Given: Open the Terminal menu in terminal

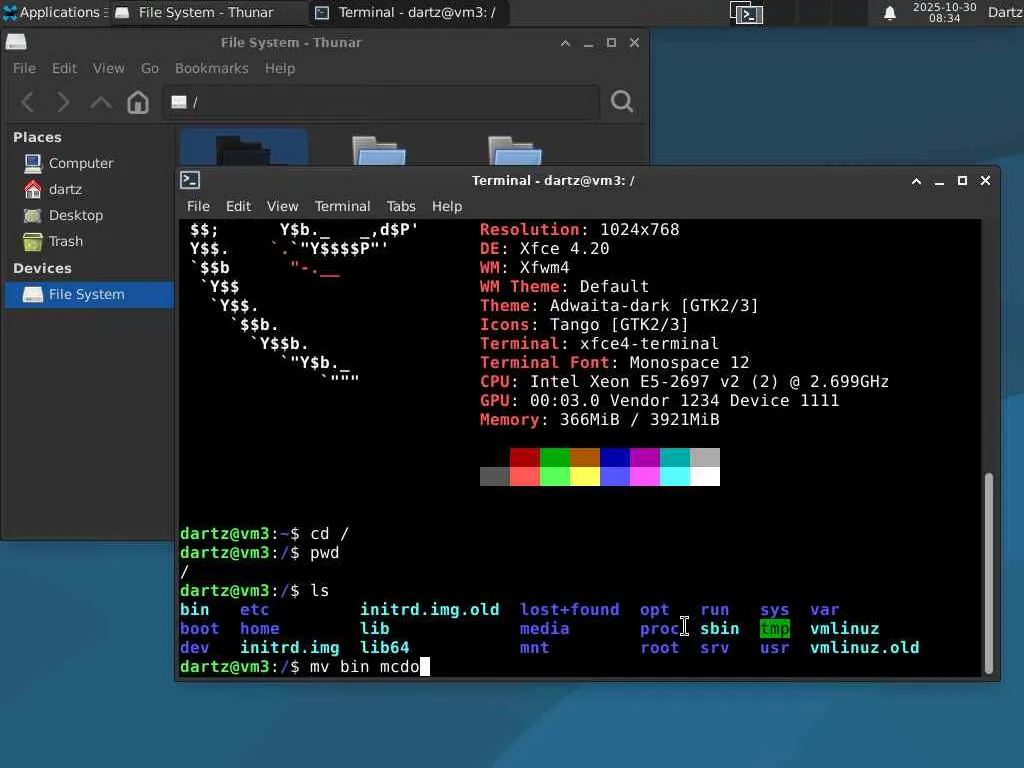Looking at the screenshot, I should [x=342, y=206].
